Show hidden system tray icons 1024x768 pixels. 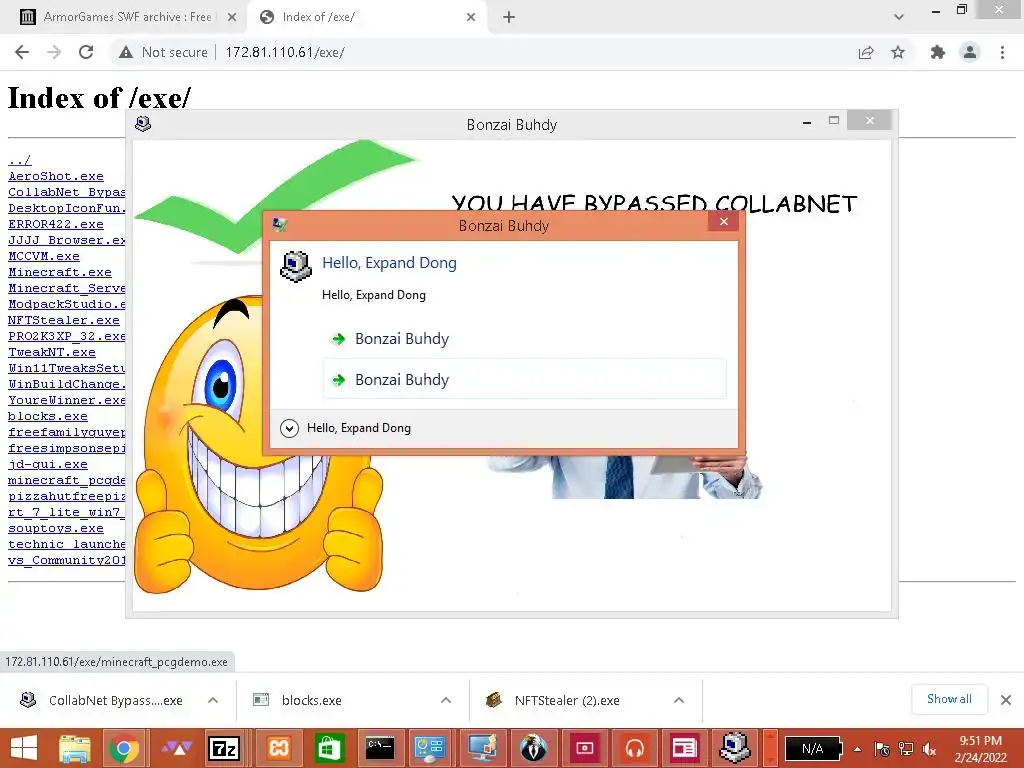tap(857, 749)
